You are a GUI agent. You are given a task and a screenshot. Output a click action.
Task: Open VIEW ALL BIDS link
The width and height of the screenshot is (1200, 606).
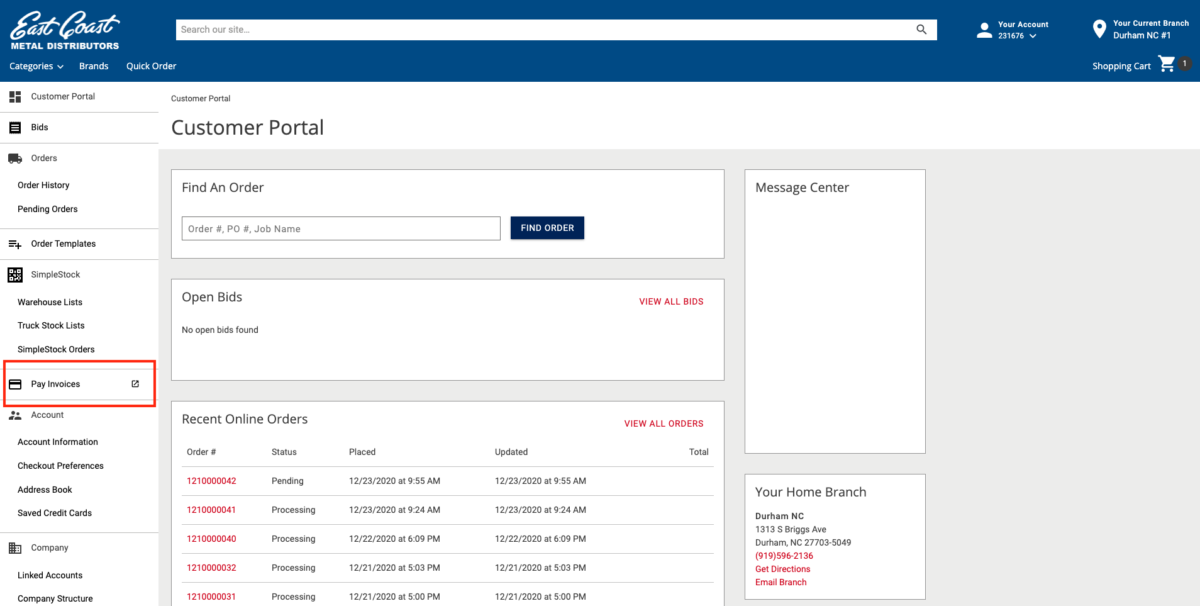click(671, 301)
